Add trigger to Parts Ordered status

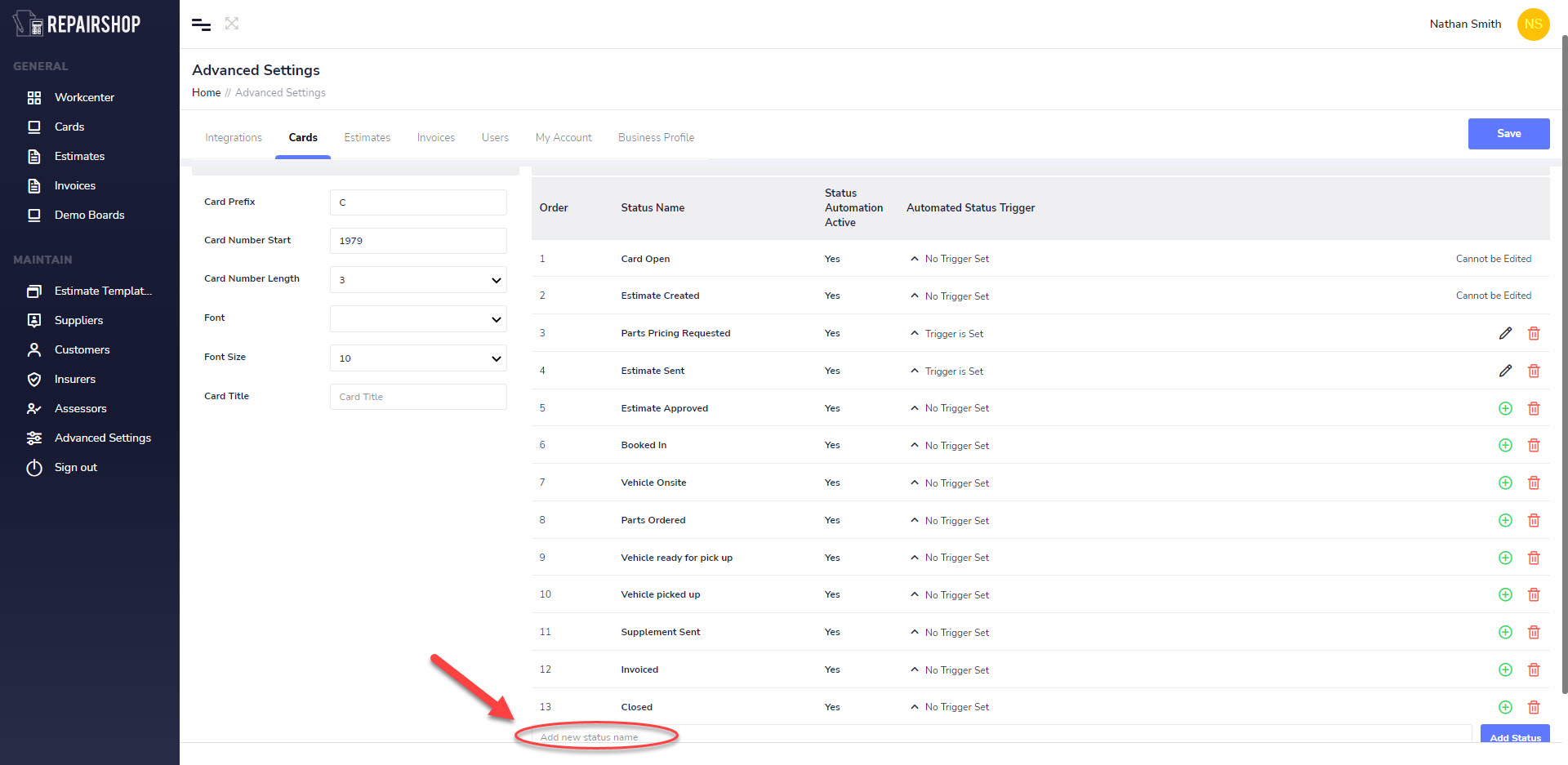coord(1505,520)
